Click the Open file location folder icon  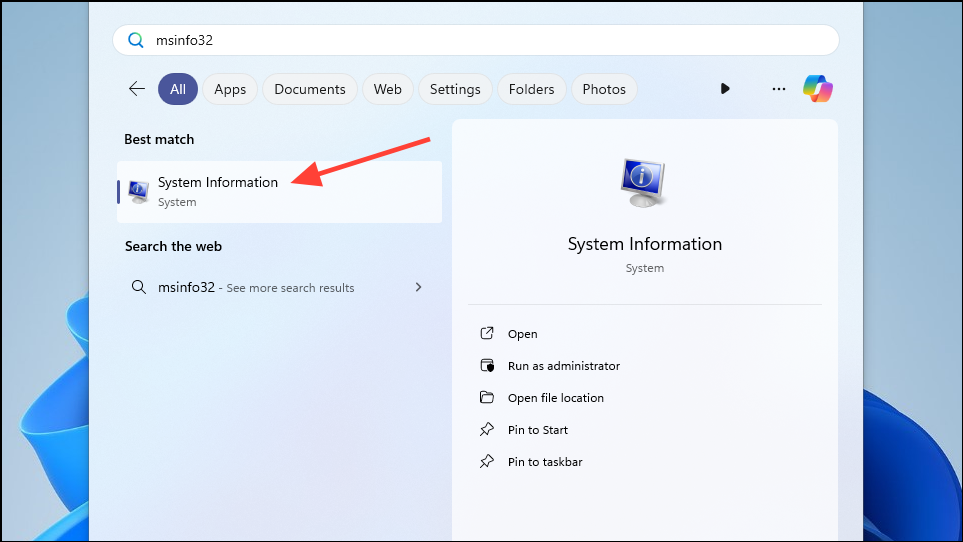(x=487, y=398)
